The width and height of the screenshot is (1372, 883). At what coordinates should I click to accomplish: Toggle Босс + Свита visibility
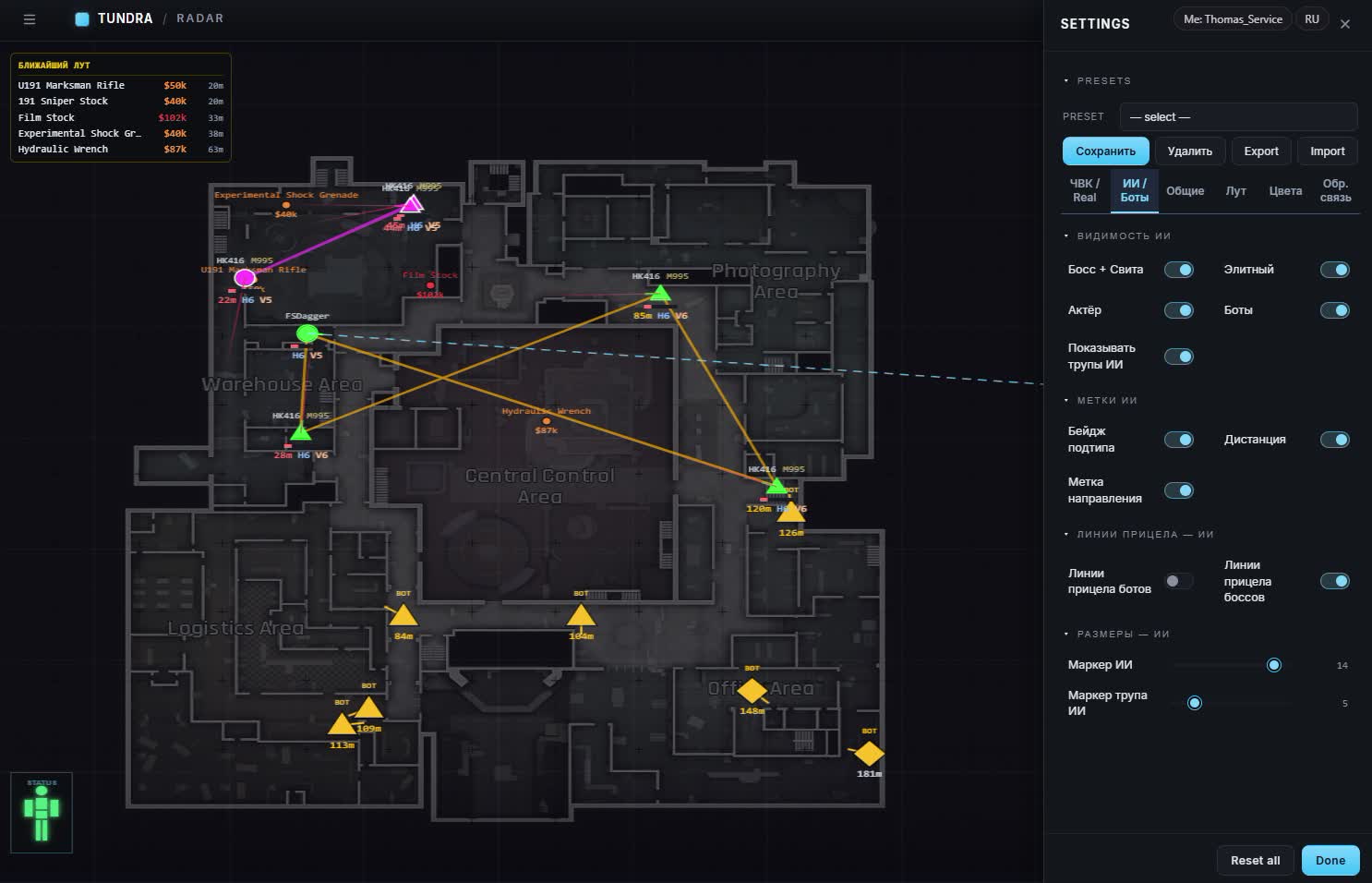tap(1179, 270)
